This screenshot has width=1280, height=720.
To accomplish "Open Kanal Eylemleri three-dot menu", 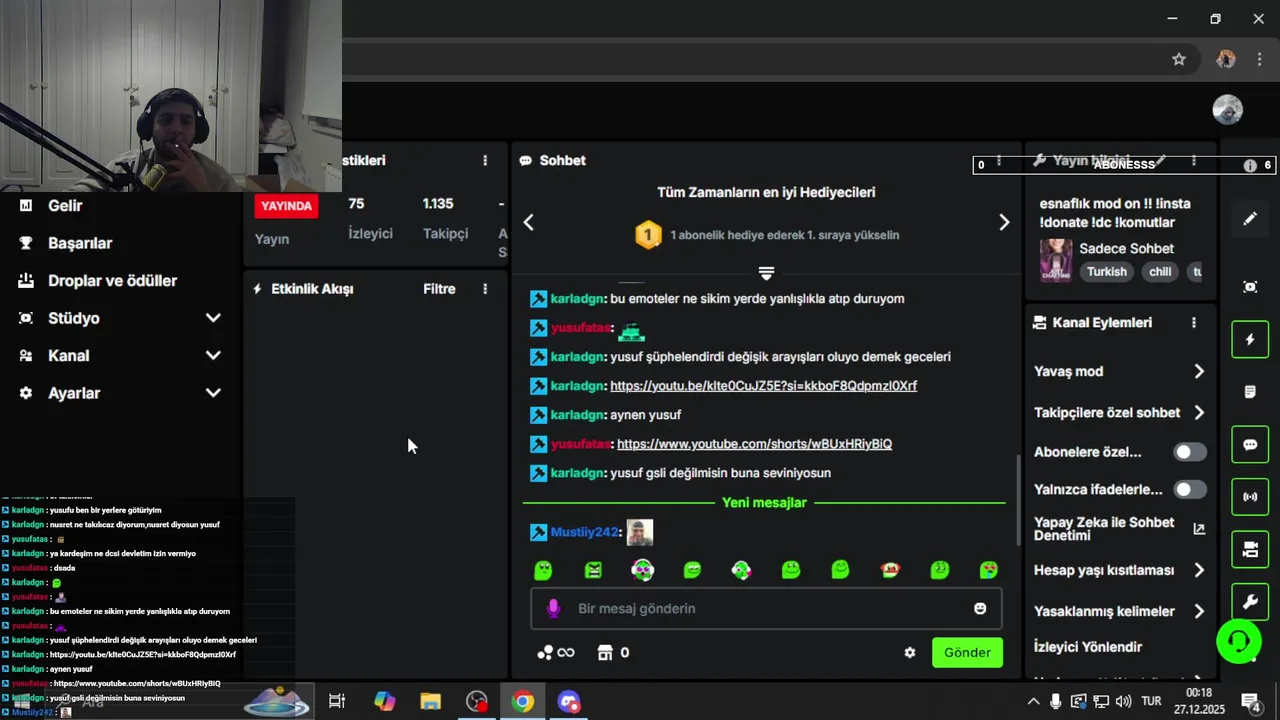I will coord(1193,323).
